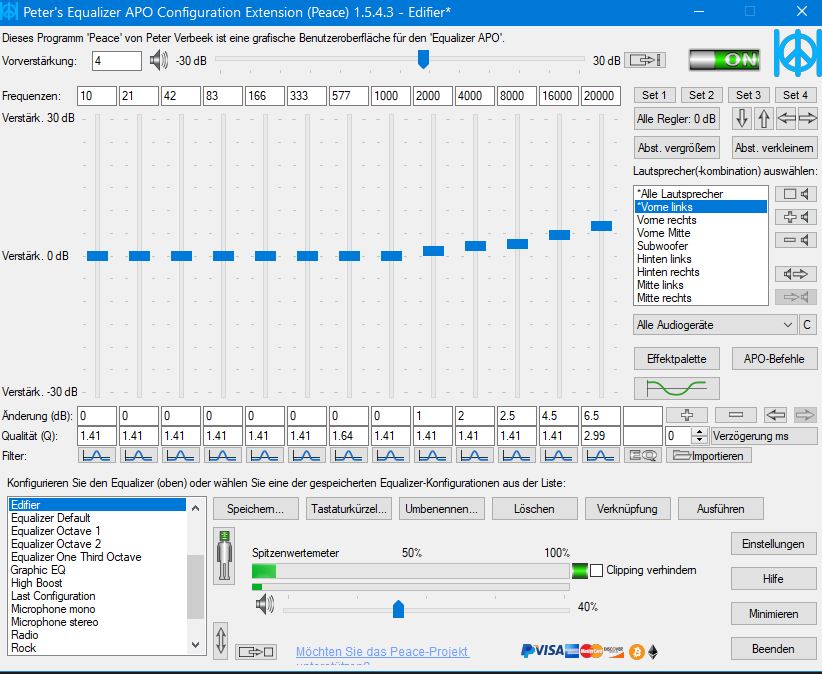This screenshot has width=822, height=674.
Task: Add a speaker with plus speaker icon
Action: pyautogui.click(x=796, y=216)
